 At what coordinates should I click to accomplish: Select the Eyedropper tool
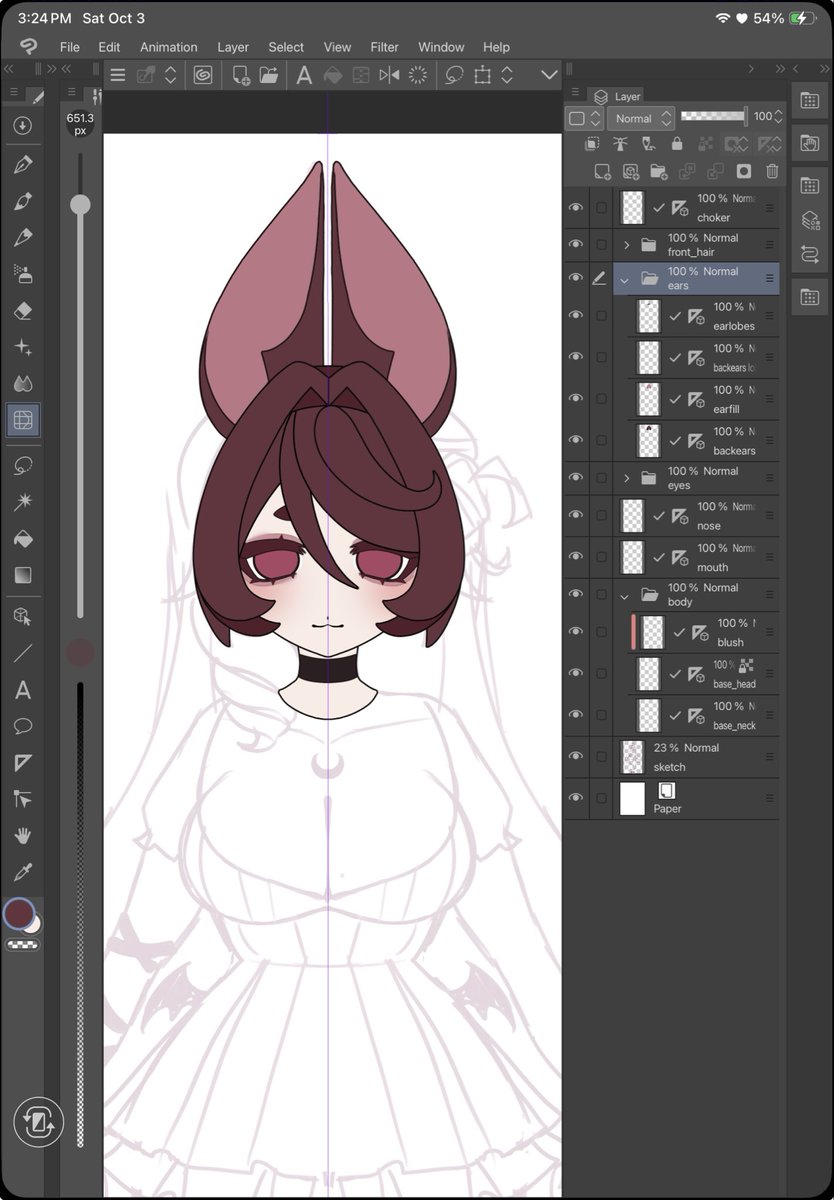(x=23, y=871)
